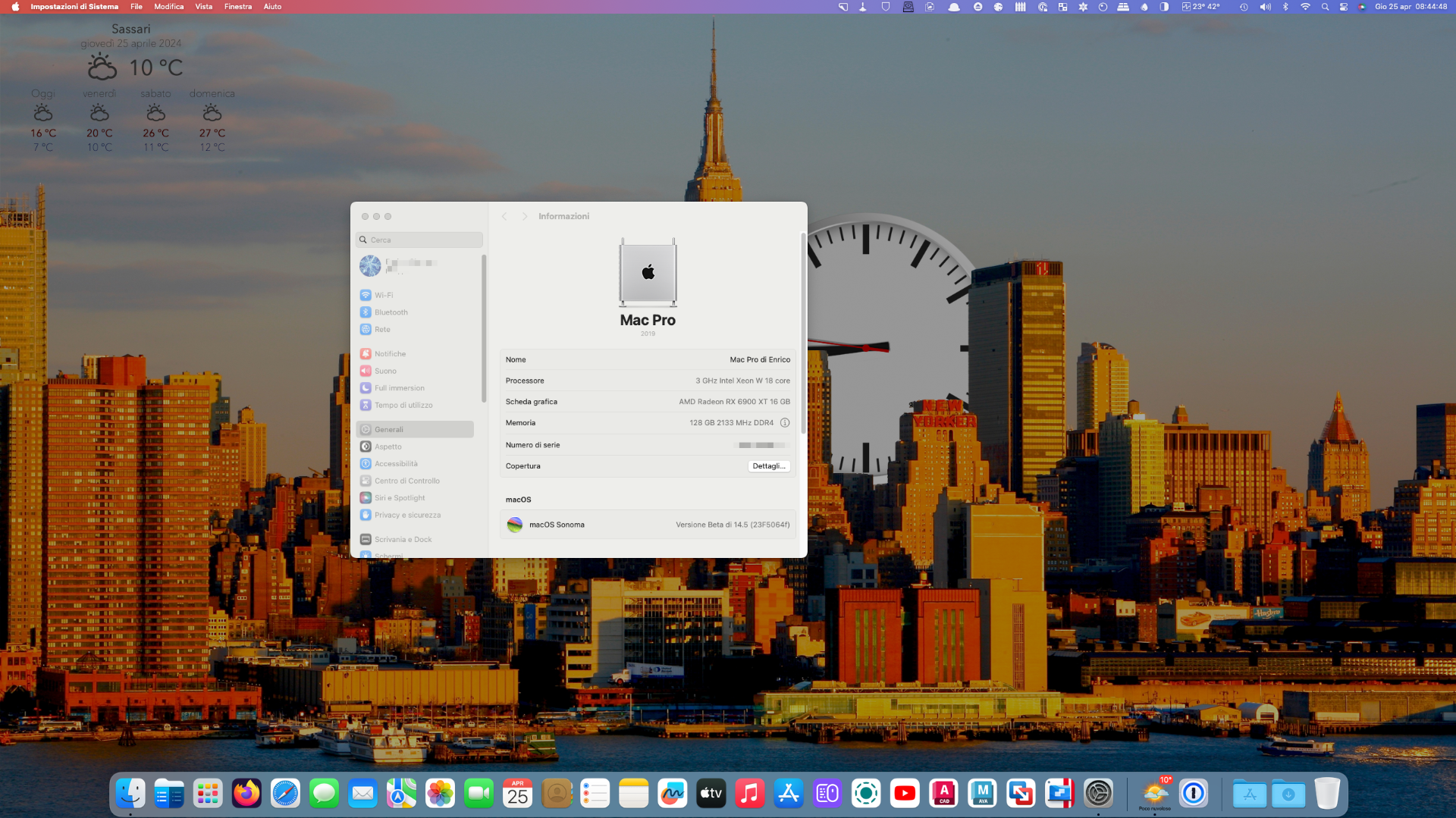The width and height of the screenshot is (1456, 818).
Task: Open Apple TV app in Dock
Action: click(711, 794)
